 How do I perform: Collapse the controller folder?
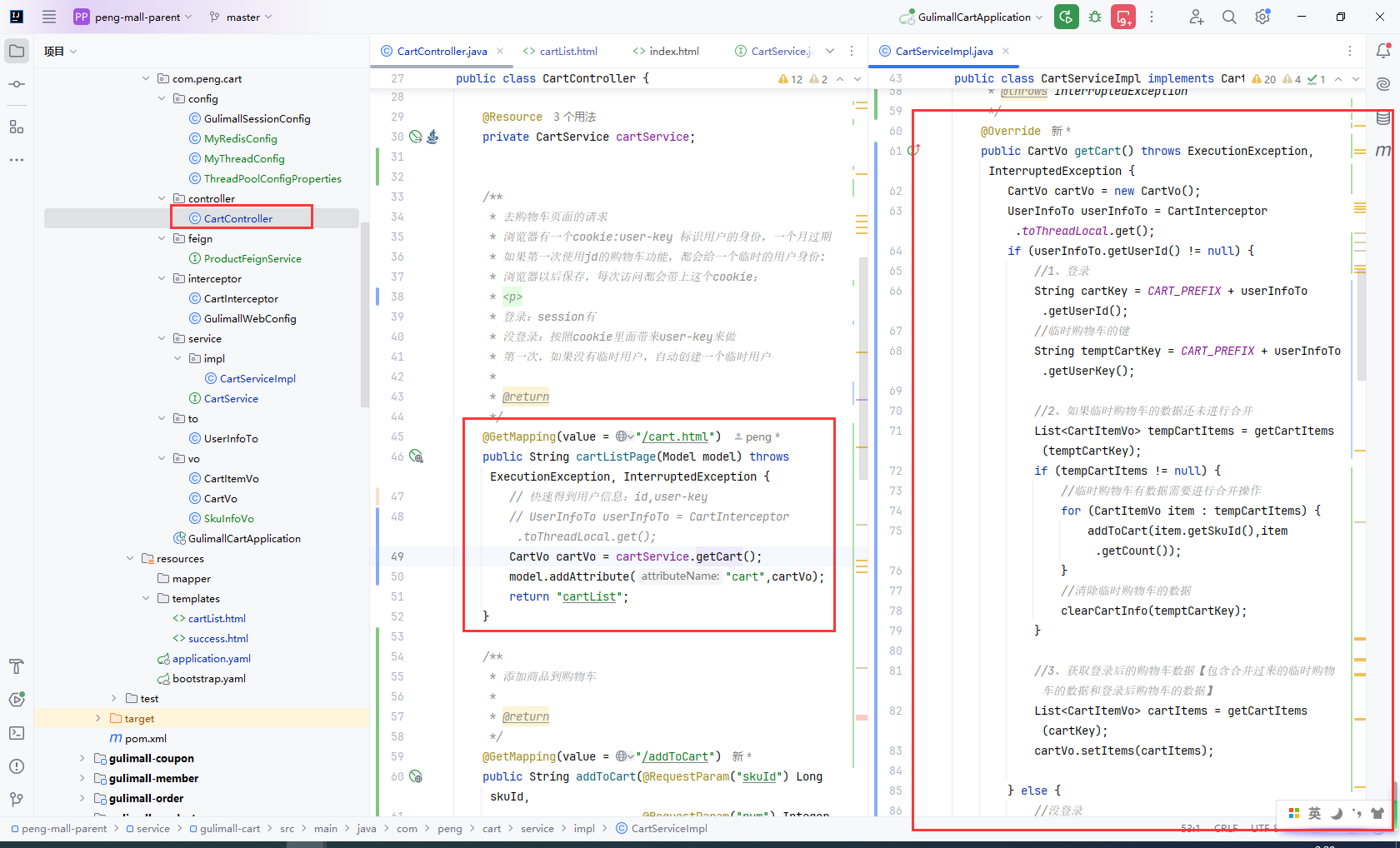(x=162, y=198)
